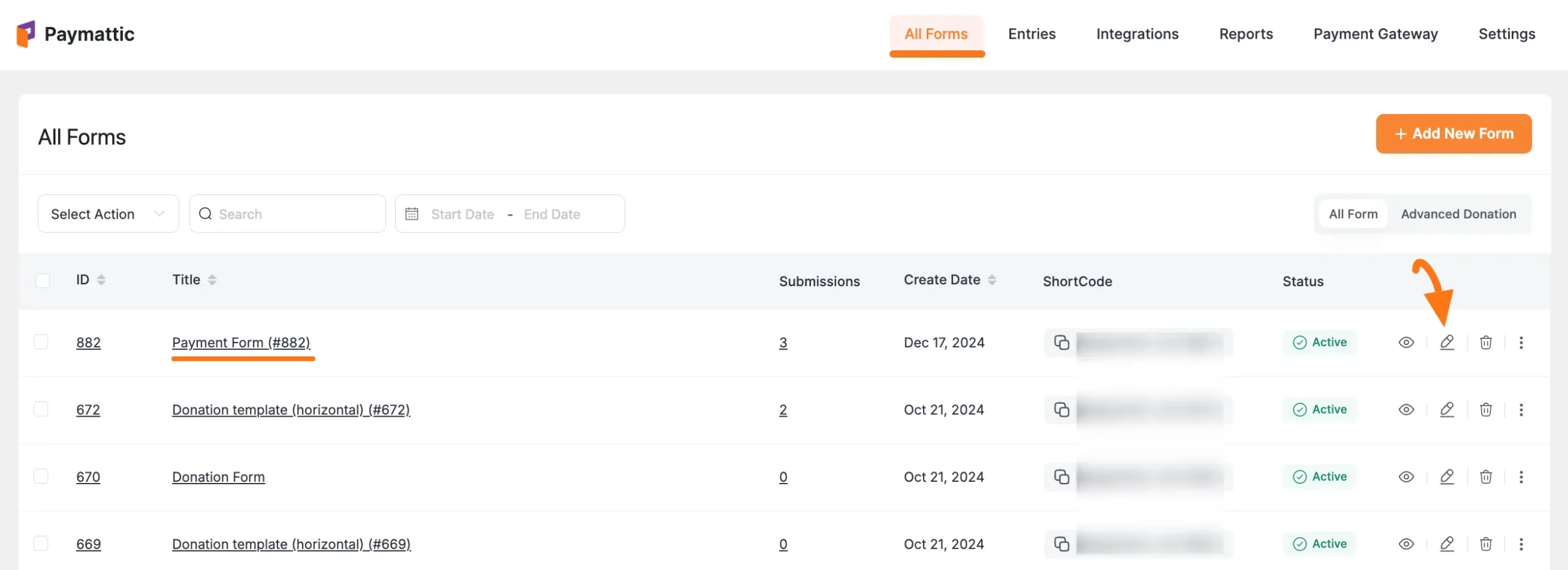The width and height of the screenshot is (1568, 570).
Task: Select the header checkbox to select all forms
Action: tap(43, 279)
